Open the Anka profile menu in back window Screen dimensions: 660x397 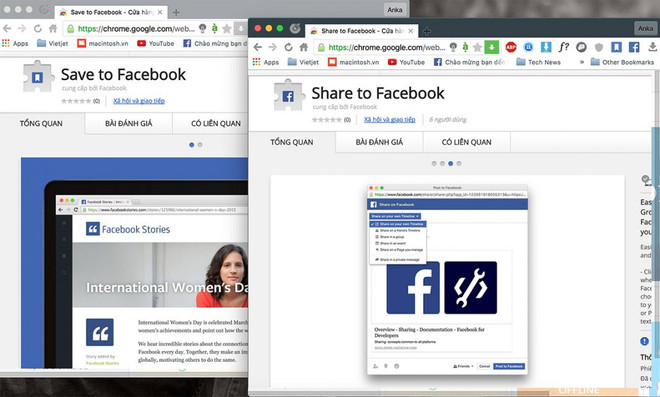[x=394, y=10]
